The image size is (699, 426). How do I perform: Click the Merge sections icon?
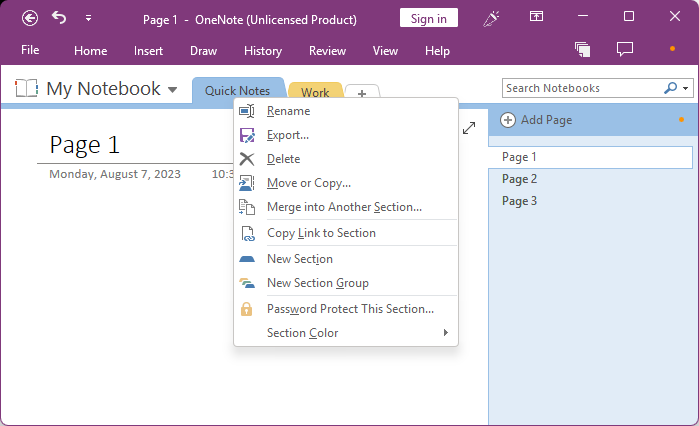[x=247, y=207]
